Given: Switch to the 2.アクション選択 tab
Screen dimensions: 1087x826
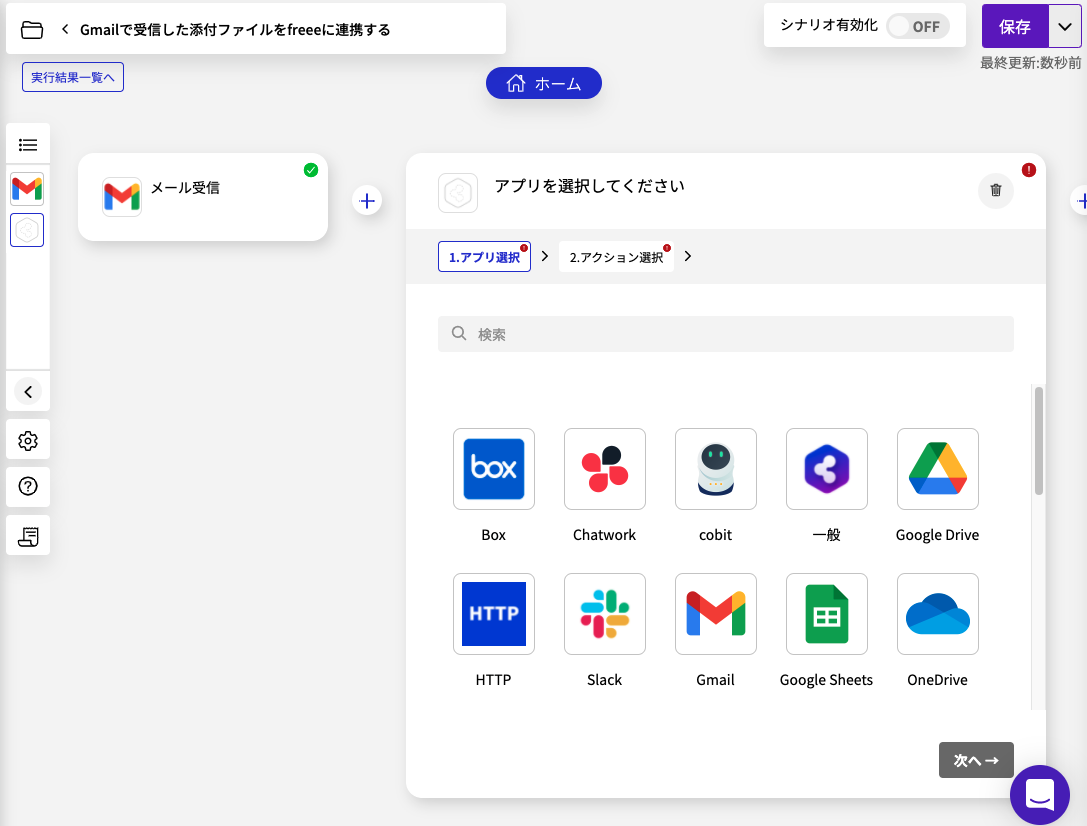Looking at the screenshot, I should 616,257.
